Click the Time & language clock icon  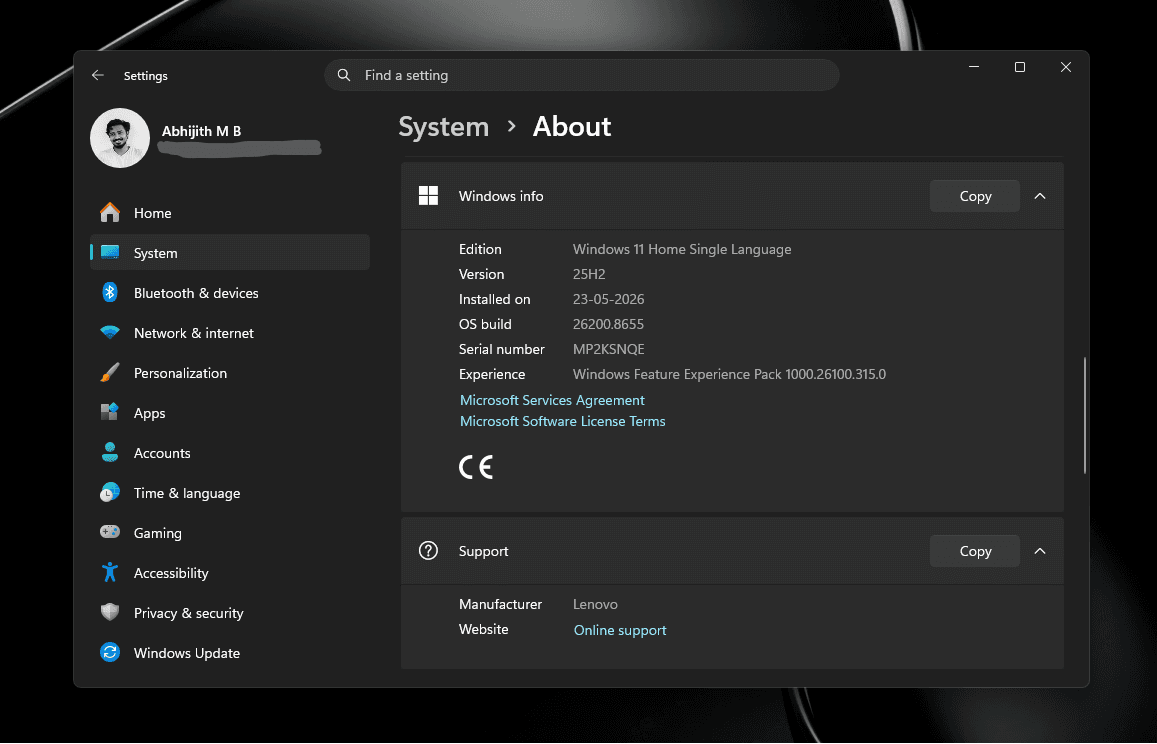(110, 492)
